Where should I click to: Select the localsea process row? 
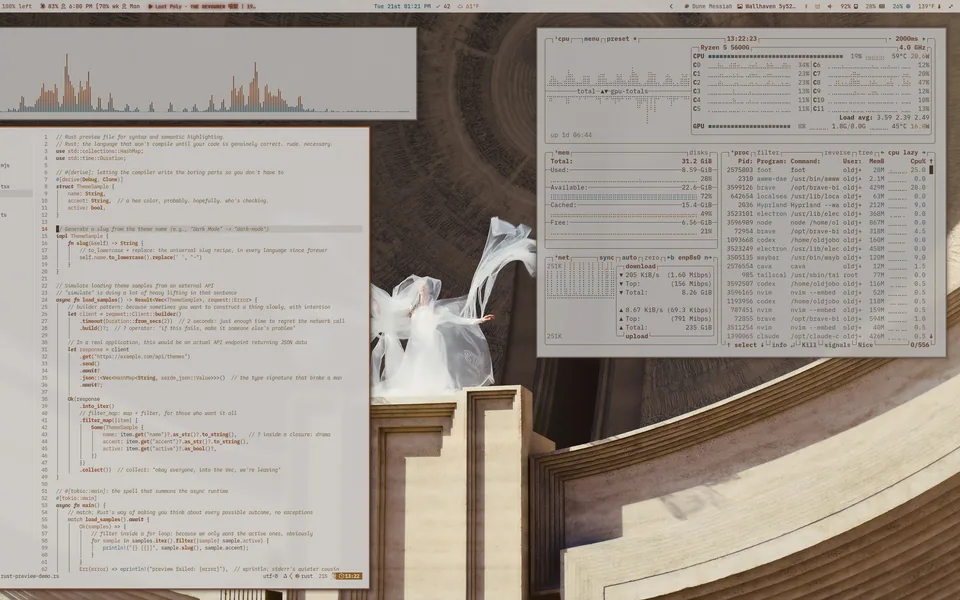pos(827,196)
